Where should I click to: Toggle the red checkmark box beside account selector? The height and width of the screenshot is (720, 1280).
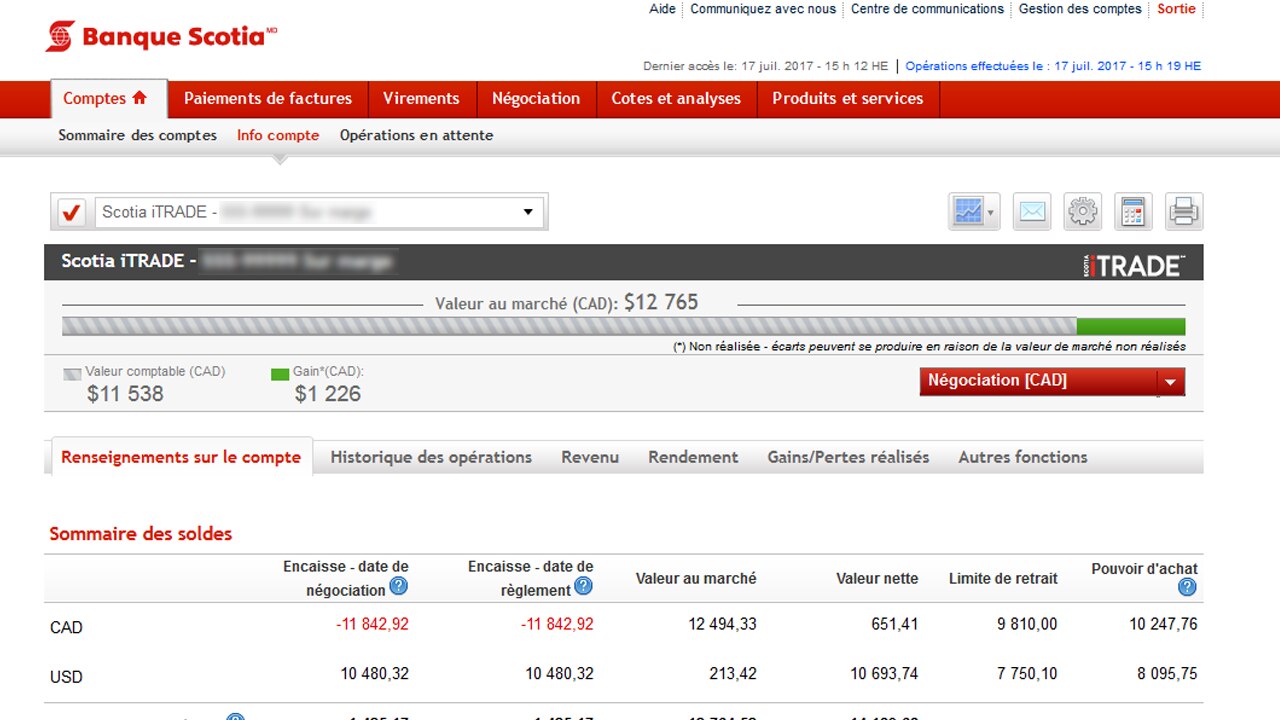71,212
